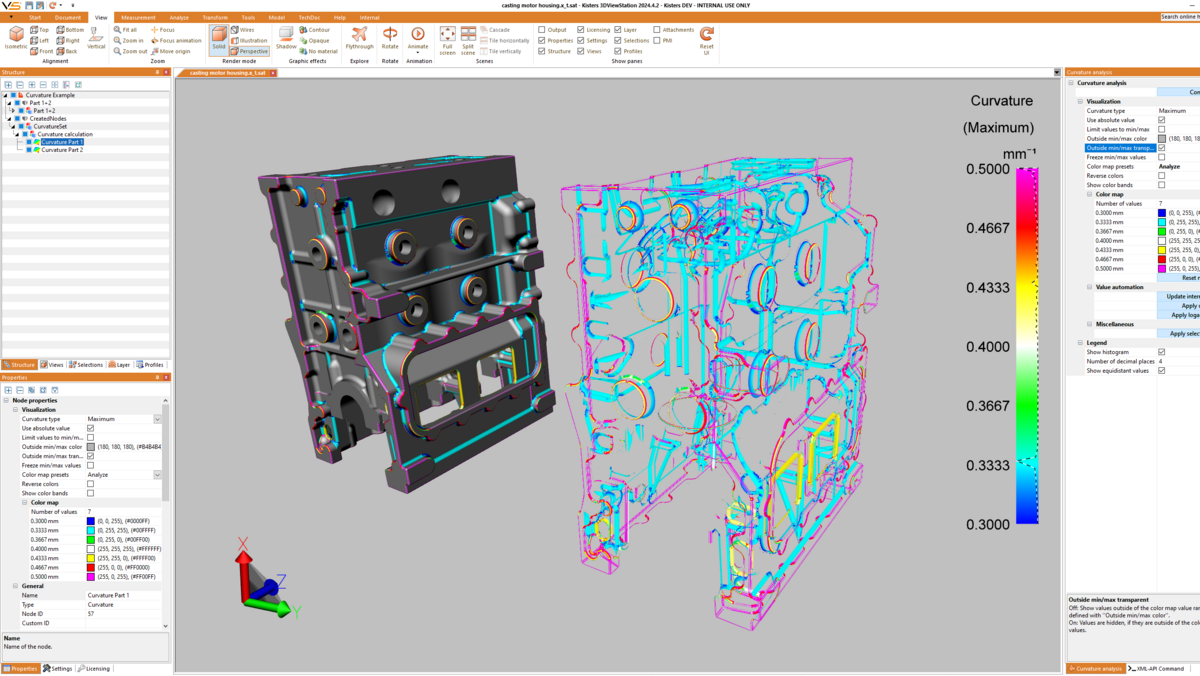Toggle Show equidistant values checkbox
Image resolution: width=1200 pixels, height=676 pixels.
tap(1161, 371)
